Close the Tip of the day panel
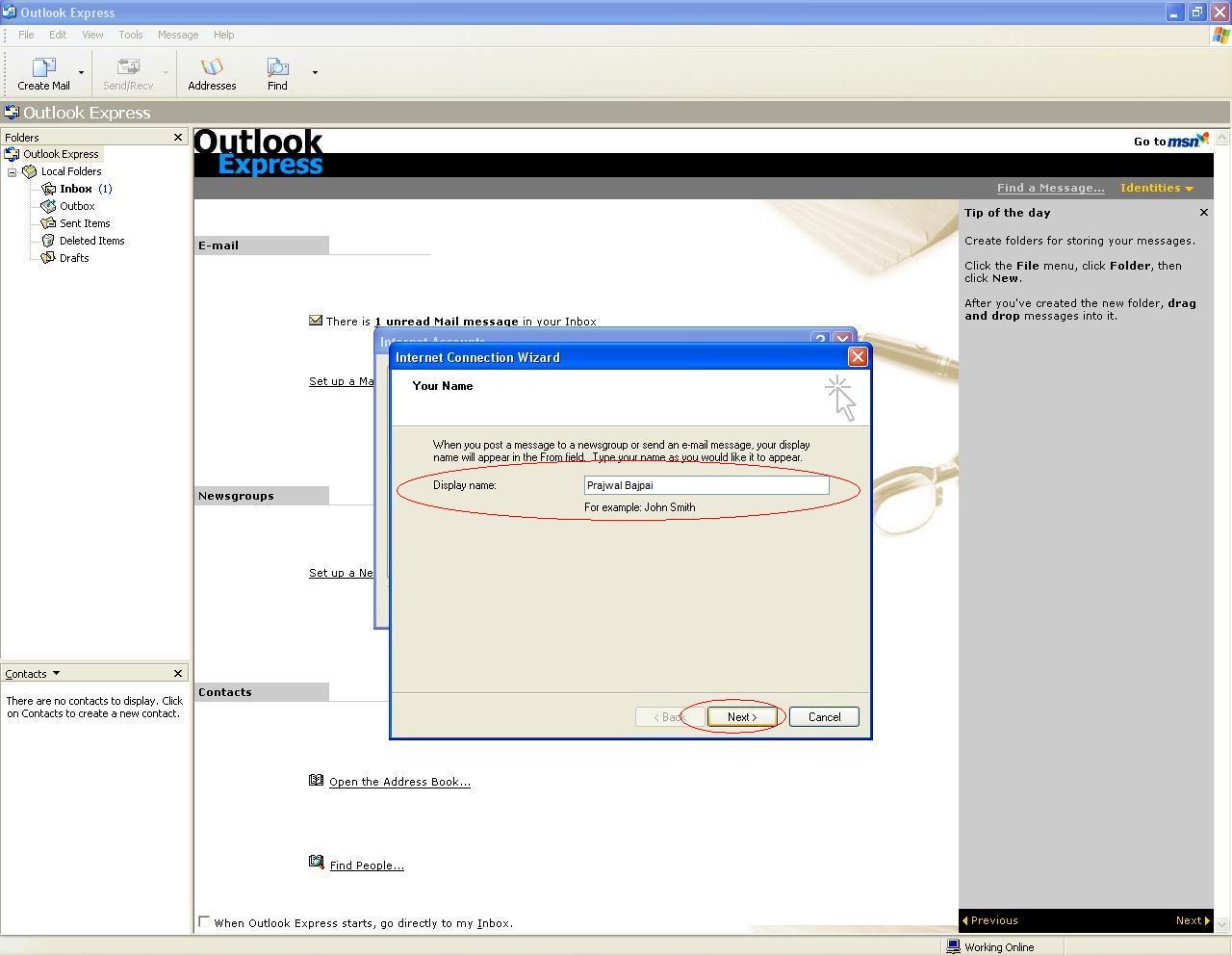The height and width of the screenshot is (956, 1232). click(x=1203, y=213)
